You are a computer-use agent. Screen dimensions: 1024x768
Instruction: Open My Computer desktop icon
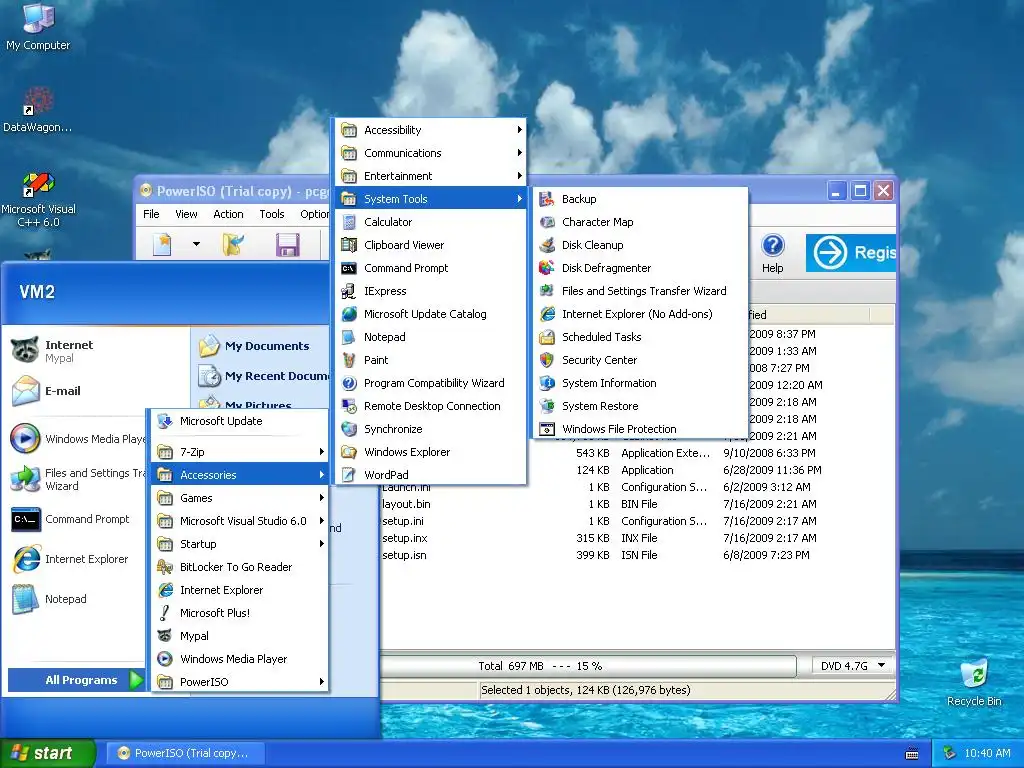coord(38,27)
